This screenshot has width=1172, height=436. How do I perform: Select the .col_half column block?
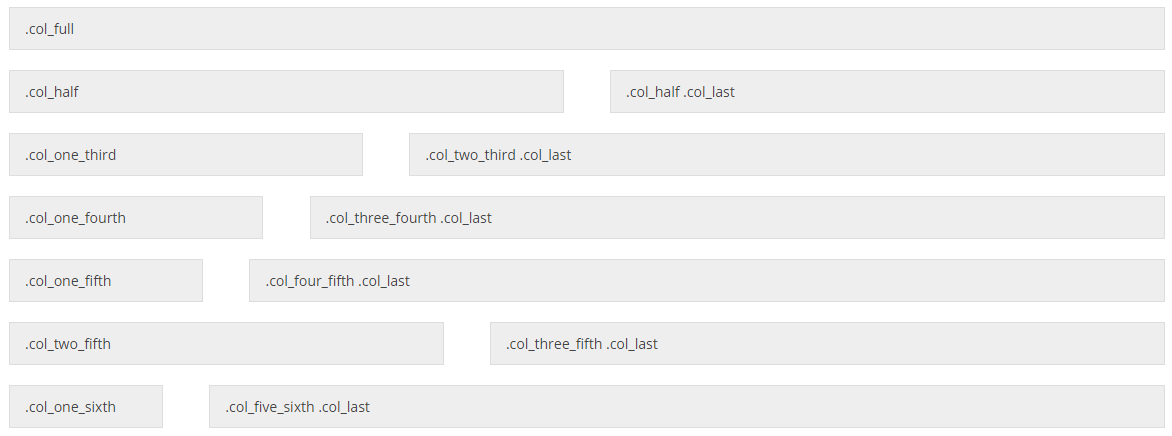point(286,92)
